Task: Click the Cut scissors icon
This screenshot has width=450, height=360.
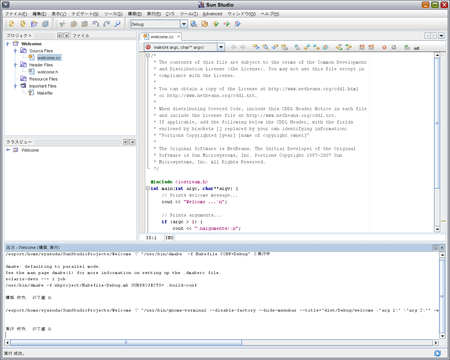Action: click(62, 24)
